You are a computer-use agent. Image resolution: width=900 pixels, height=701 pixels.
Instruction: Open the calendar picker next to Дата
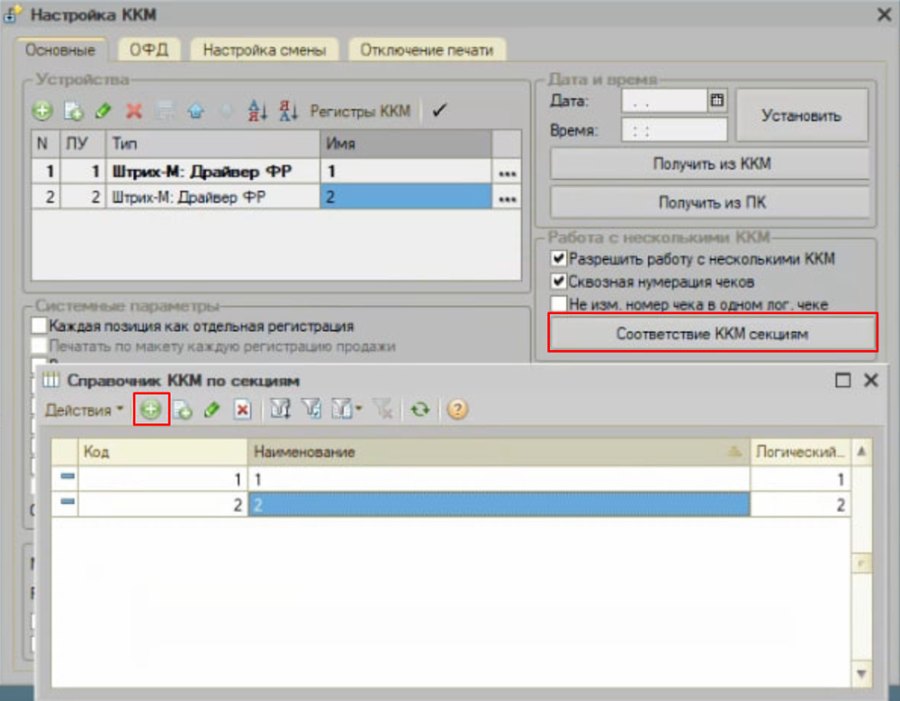(x=717, y=100)
